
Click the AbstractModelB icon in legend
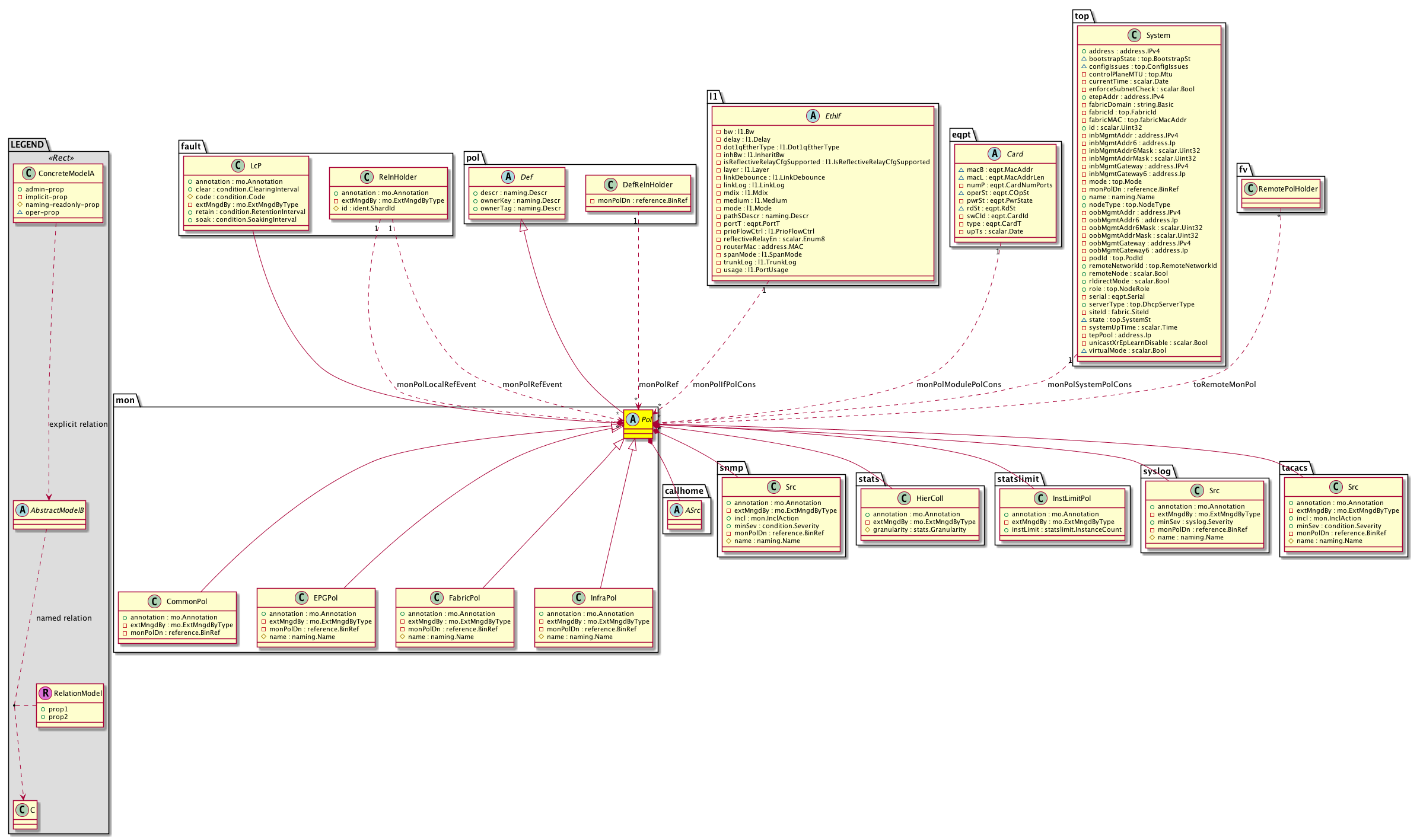22,510
